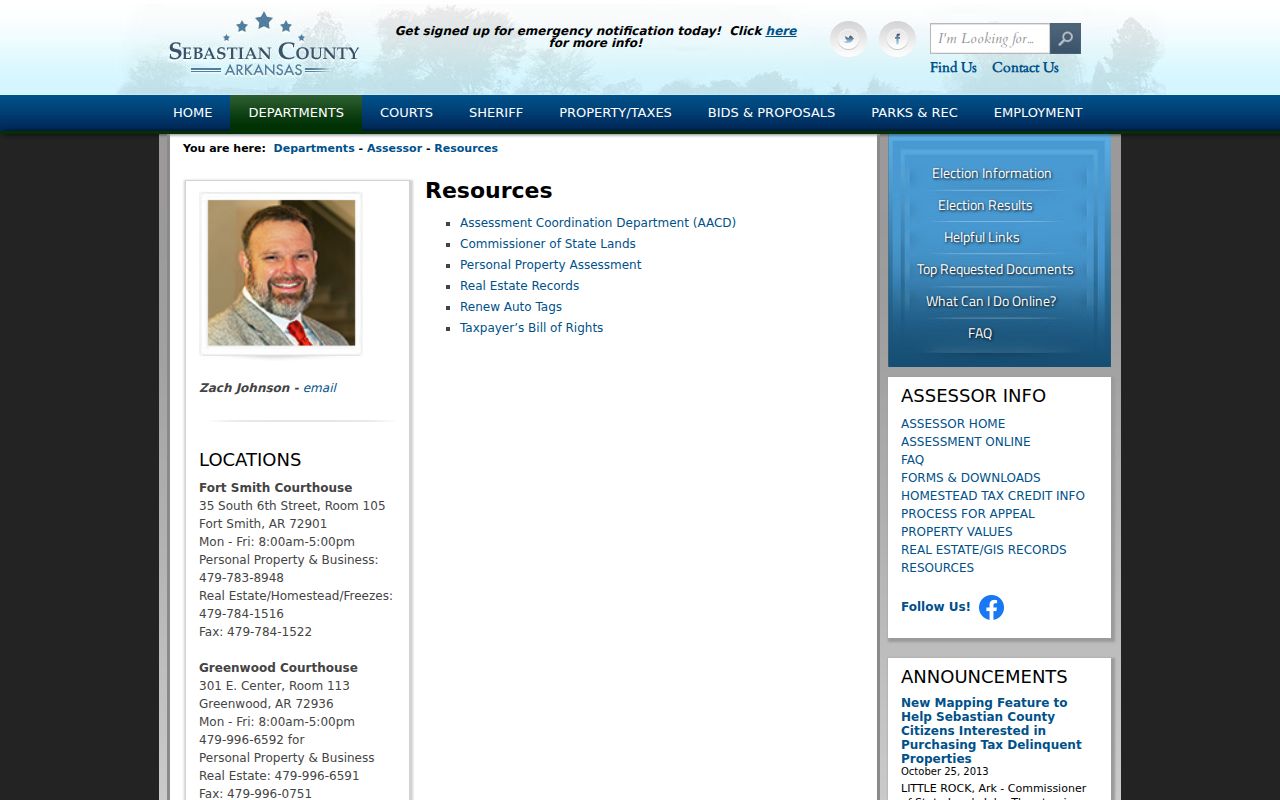This screenshot has height=800, width=1280.
Task: Open Election Information in the blue panel
Action: point(992,174)
